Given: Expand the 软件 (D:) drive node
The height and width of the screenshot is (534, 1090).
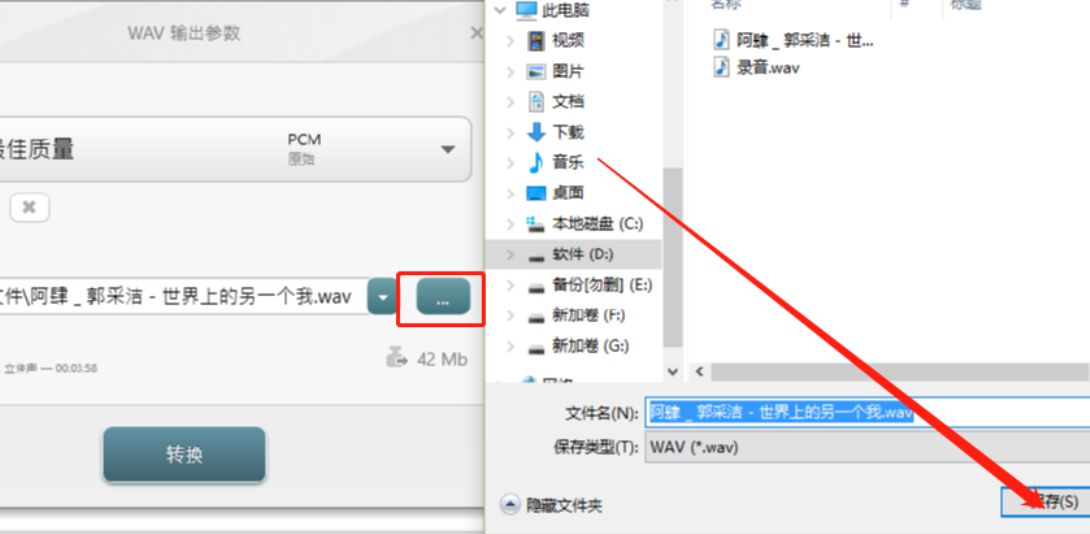Looking at the screenshot, I should click(510, 254).
